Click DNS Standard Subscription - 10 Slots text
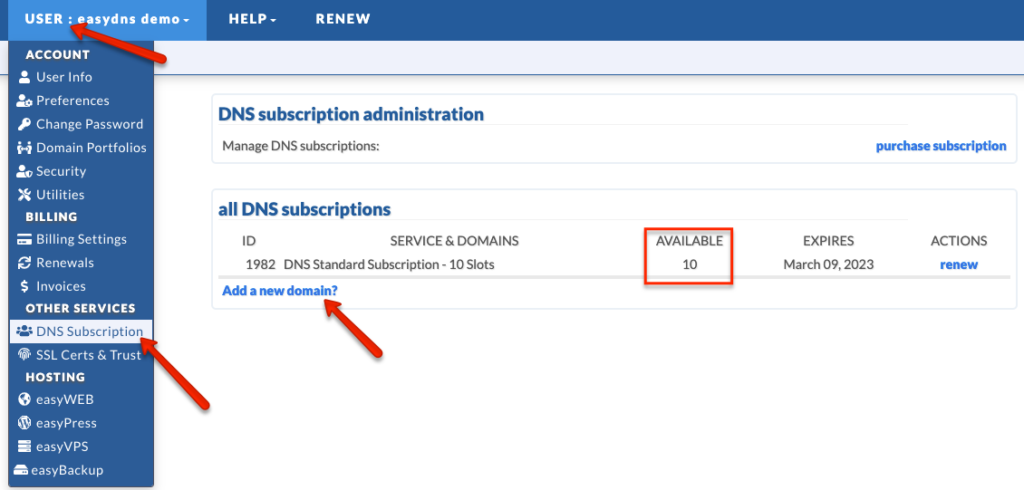 (x=389, y=265)
